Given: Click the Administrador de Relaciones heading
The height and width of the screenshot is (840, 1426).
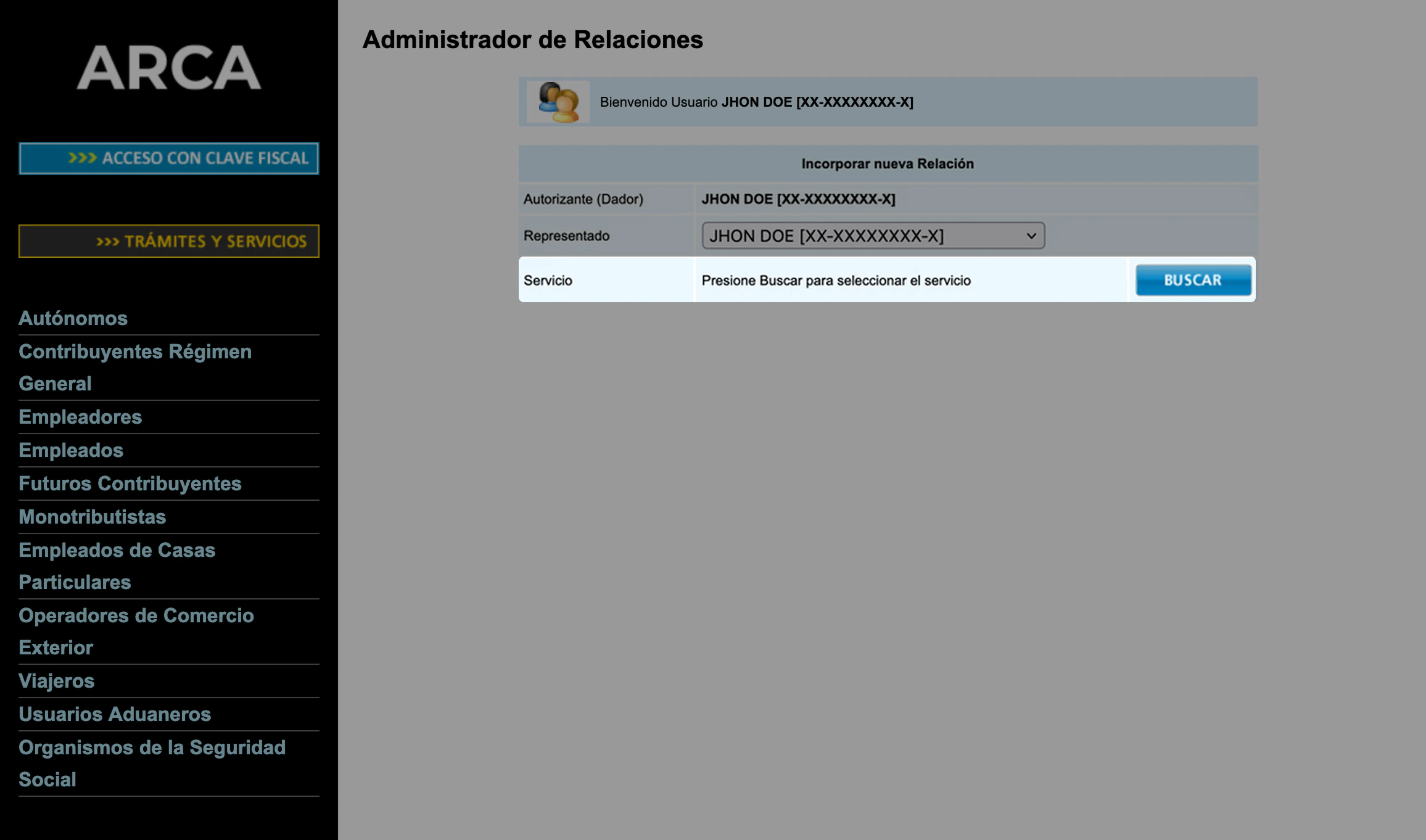Looking at the screenshot, I should (532, 39).
